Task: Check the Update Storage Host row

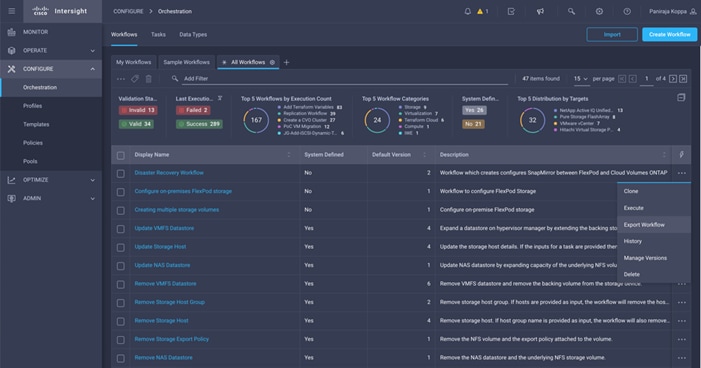Action: (121, 247)
